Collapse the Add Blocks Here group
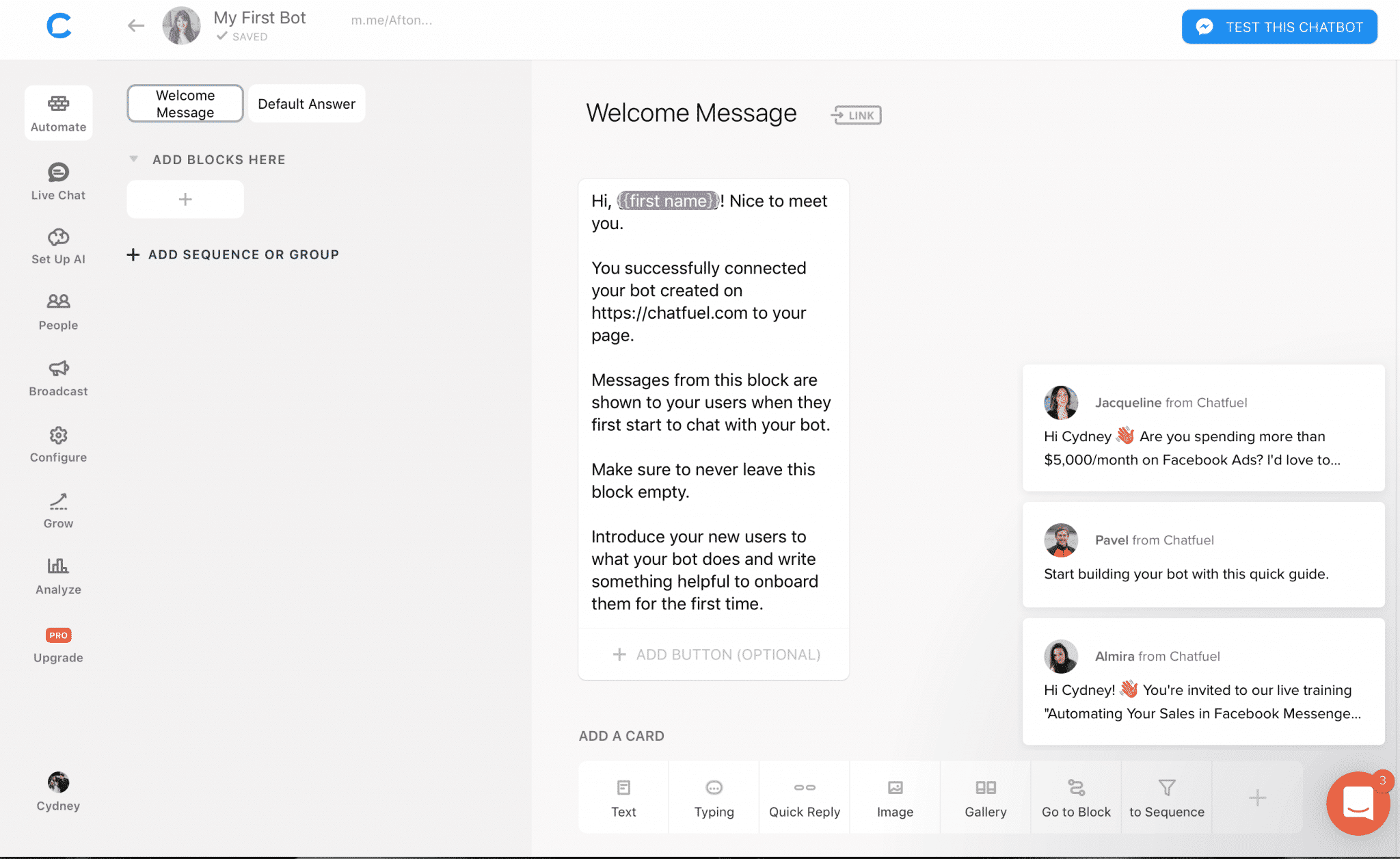The image size is (1400, 859). (x=134, y=159)
